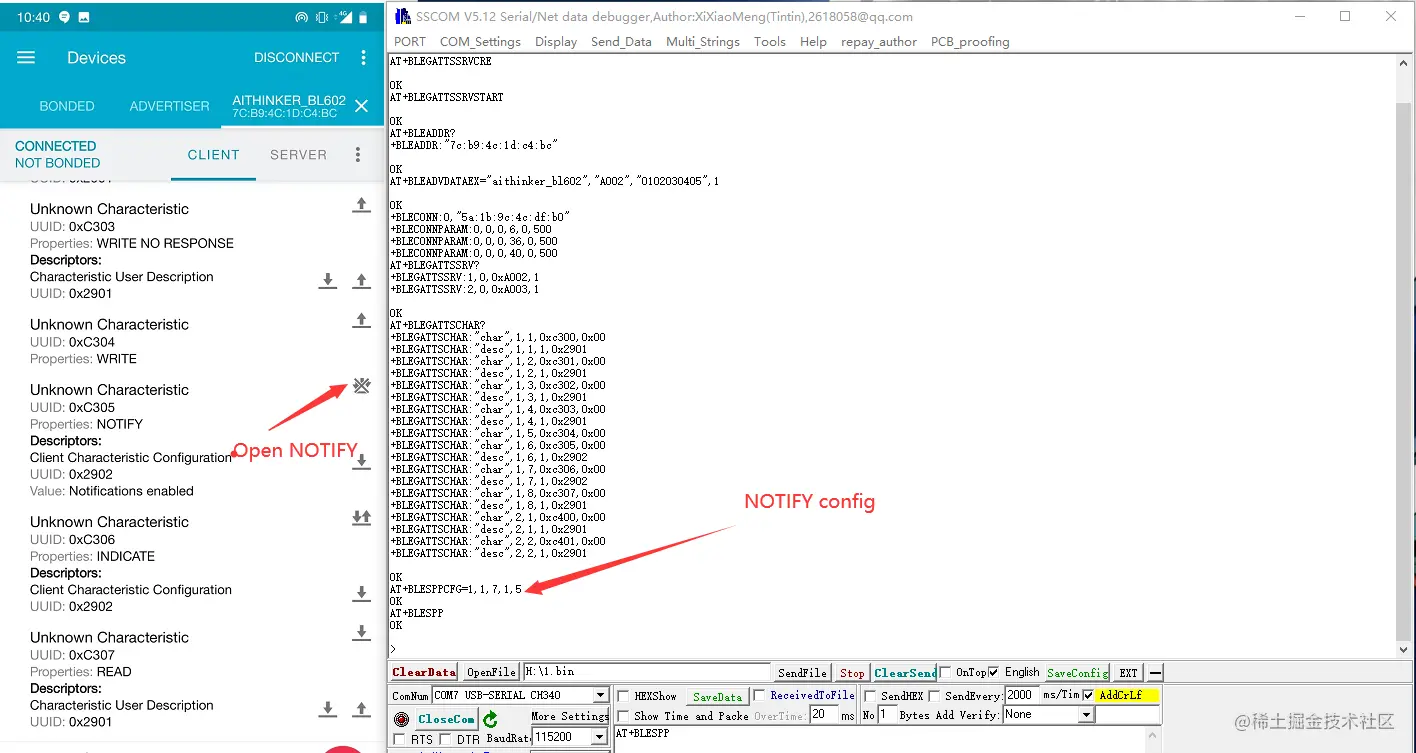Open the COM_Settings menu
Image resolution: width=1416 pixels, height=753 pixels.
pos(480,42)
